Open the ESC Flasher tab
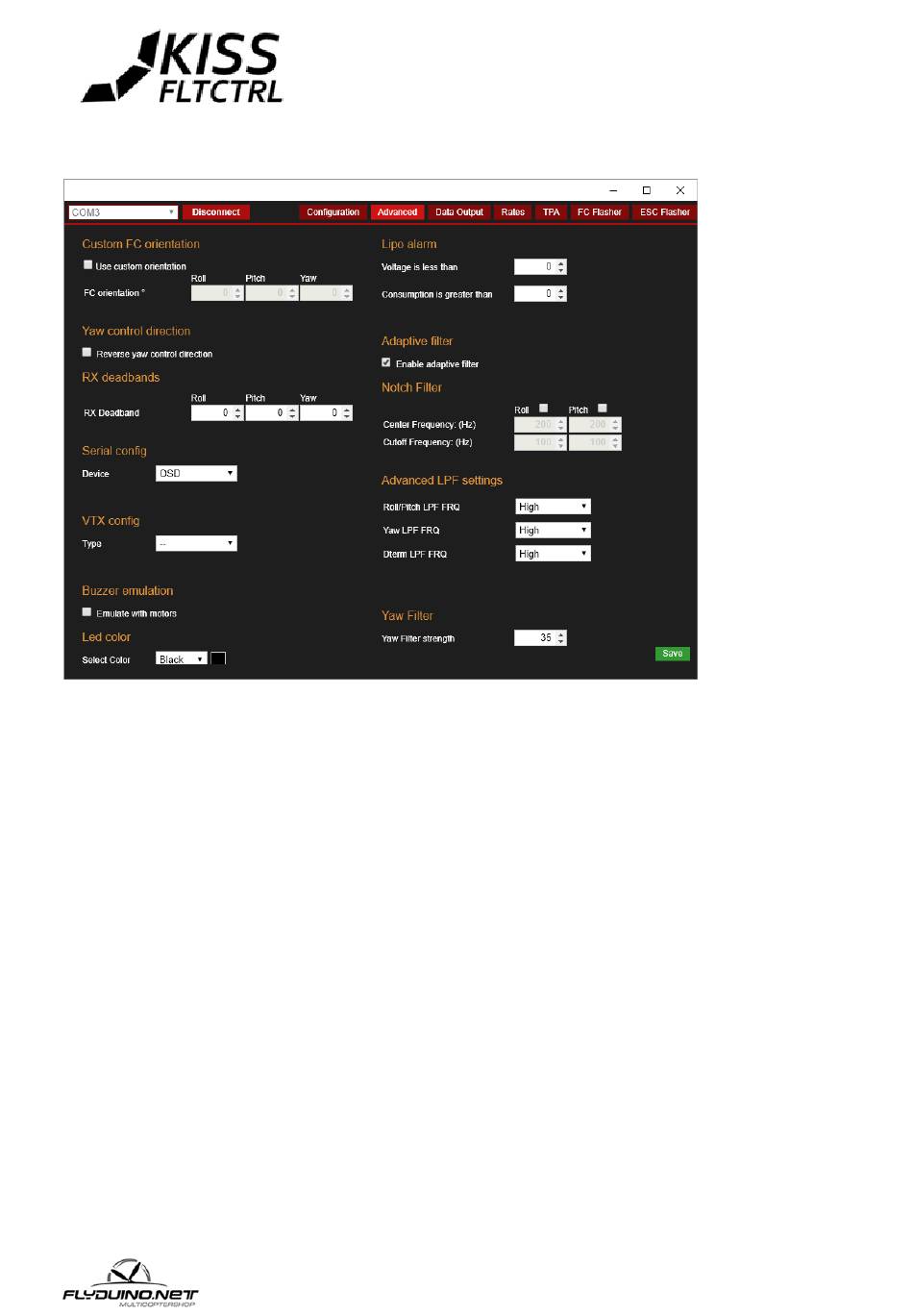 tap(665, 212)
